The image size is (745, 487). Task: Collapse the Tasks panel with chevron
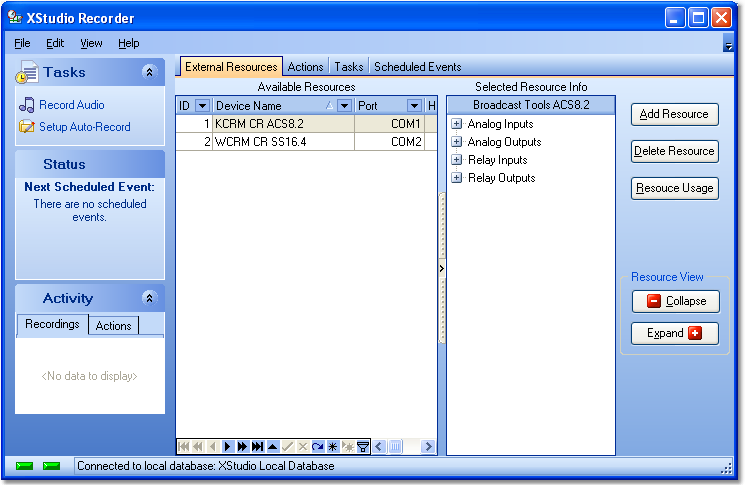[x=149, y=72]
